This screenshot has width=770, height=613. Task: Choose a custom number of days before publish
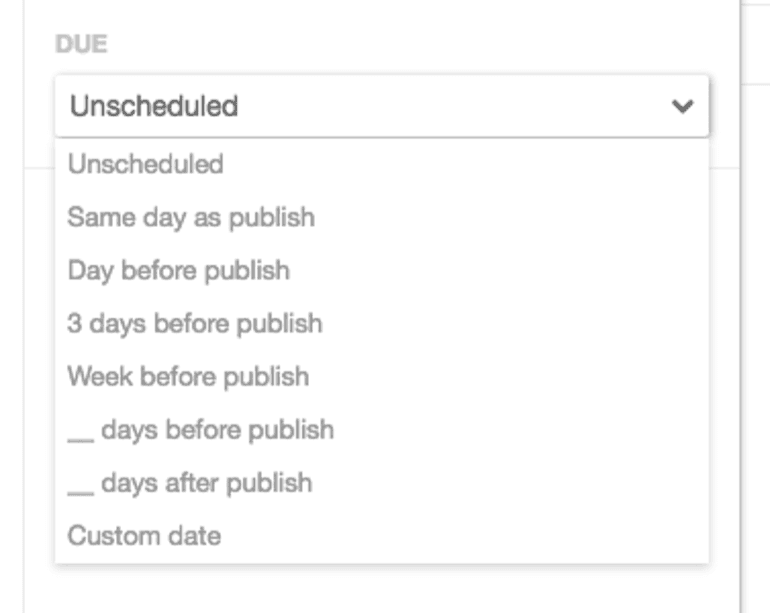200,429
